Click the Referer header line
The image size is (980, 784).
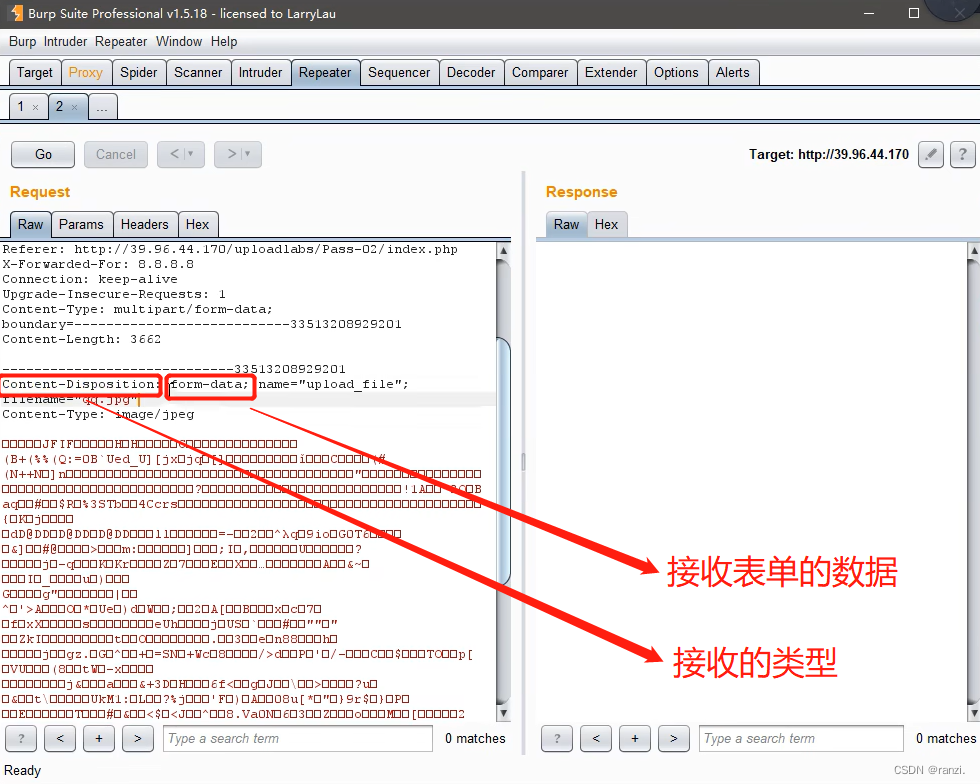click(x=229, y=249)
